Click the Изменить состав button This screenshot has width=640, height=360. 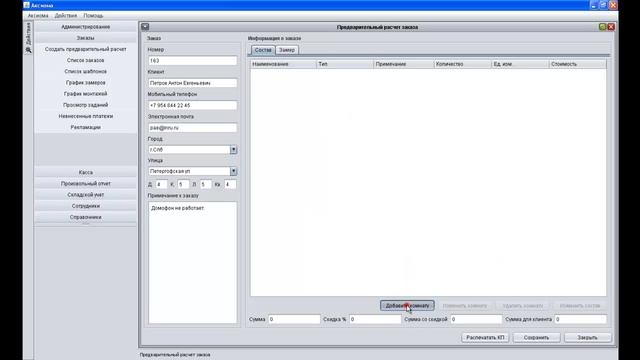(580, 305)
